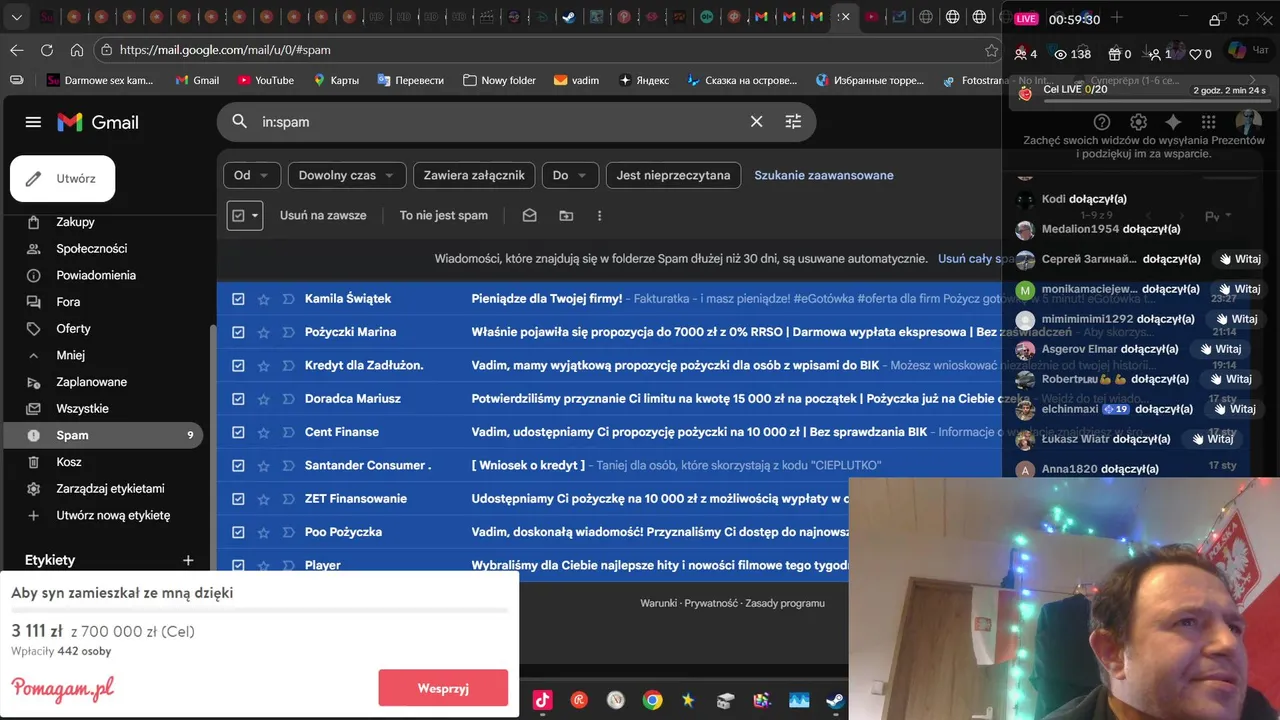Click the Pomagam.pl donation progress bar
Screen dimensions: 1280x720
259,610
